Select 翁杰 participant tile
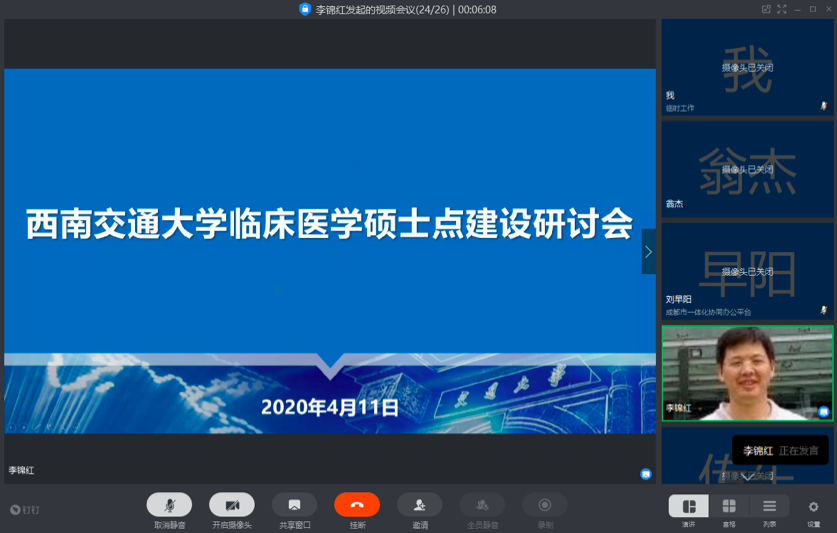837x533 pixels. point(747,169)
